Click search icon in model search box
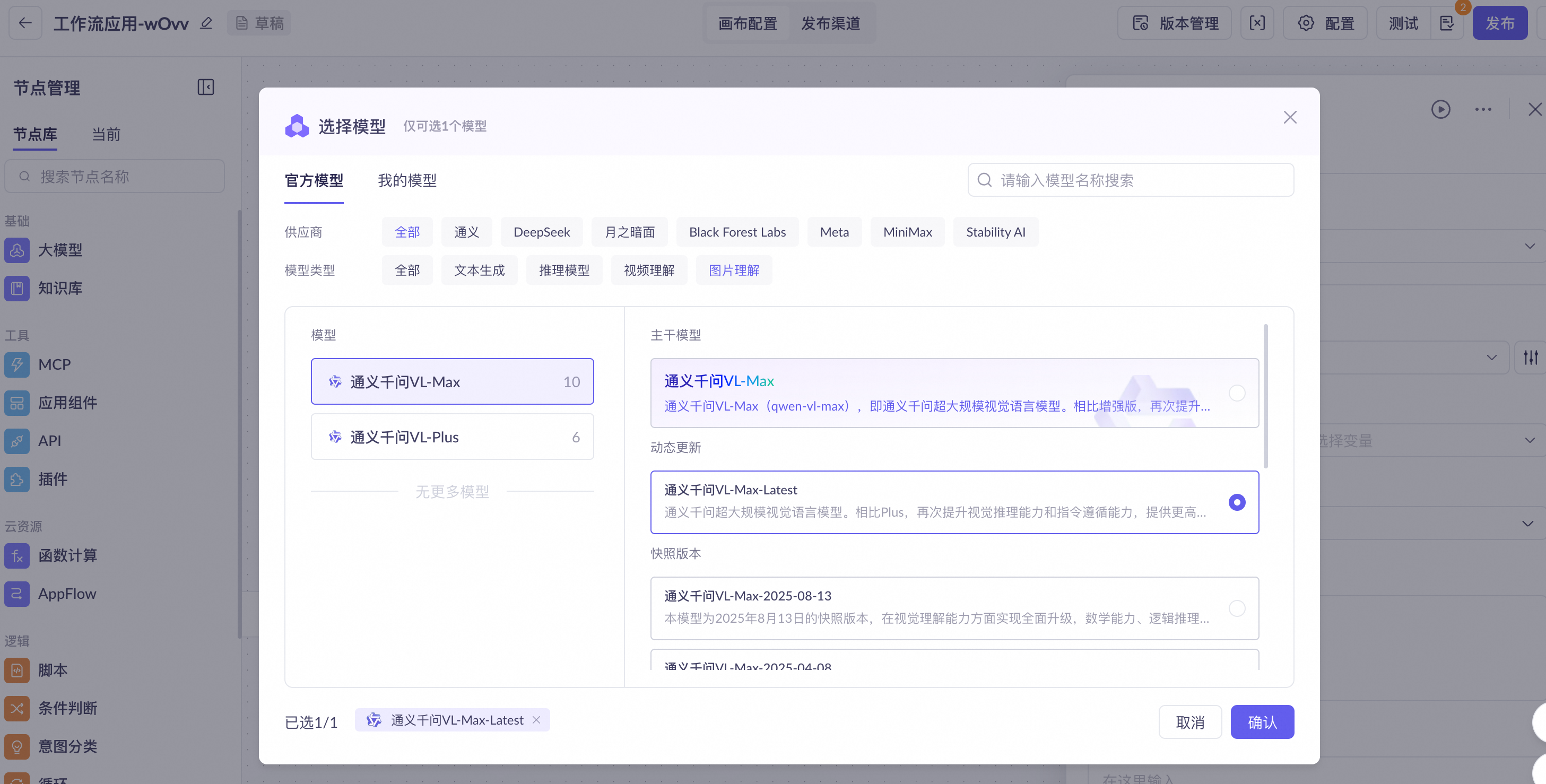 tap(984, 180)
